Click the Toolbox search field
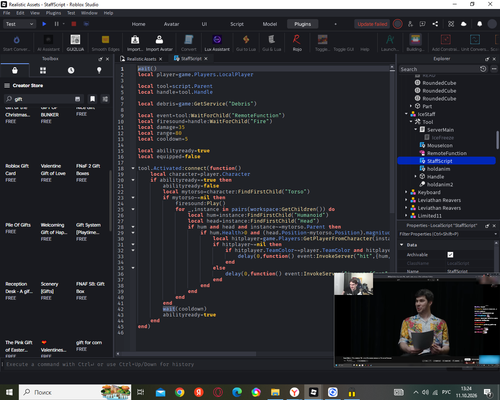The image size is (500, 400). 43,99
